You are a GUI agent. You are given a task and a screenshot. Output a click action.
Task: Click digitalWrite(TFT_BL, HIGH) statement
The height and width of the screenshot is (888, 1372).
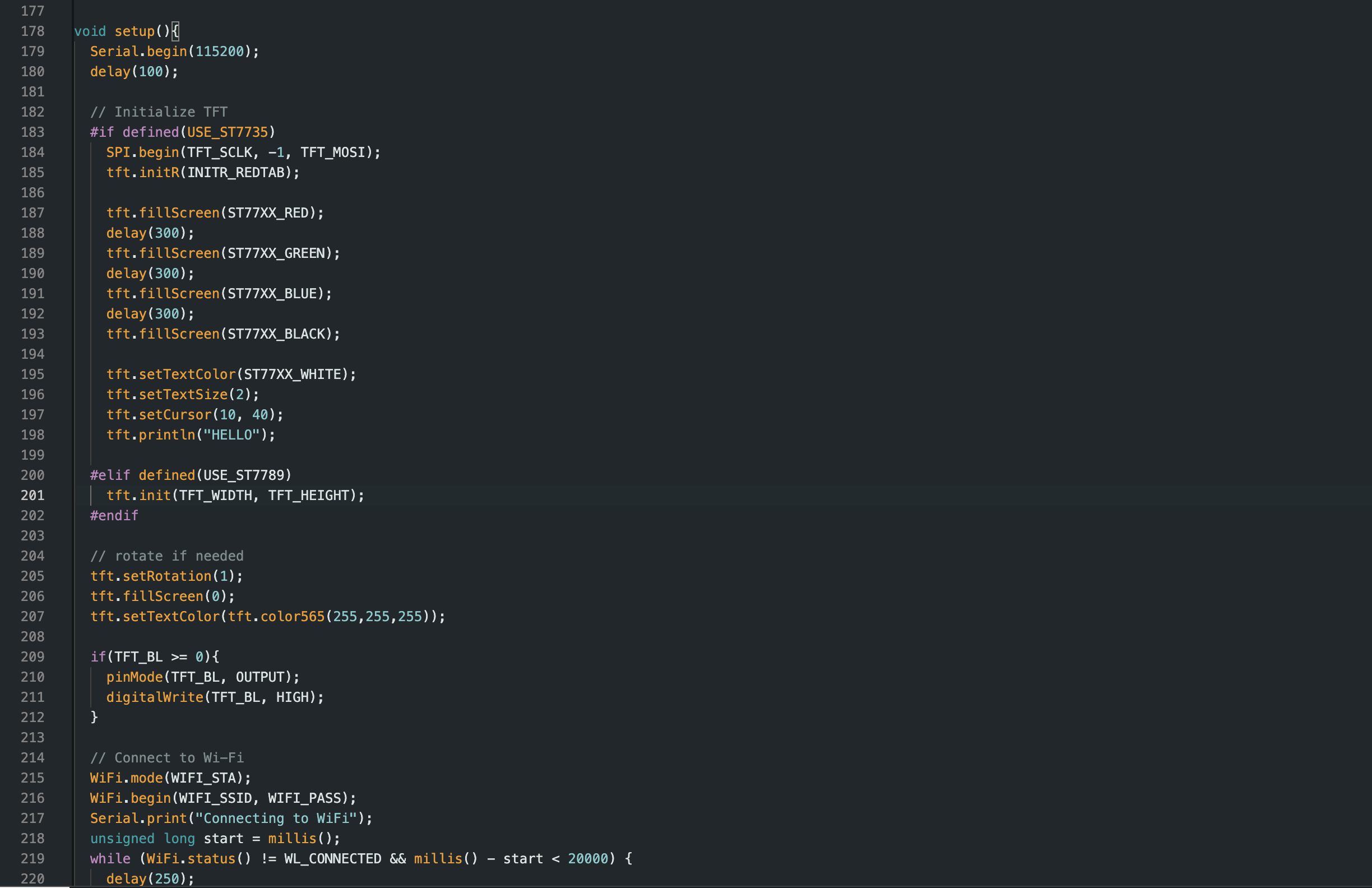(x=215, y=697)
